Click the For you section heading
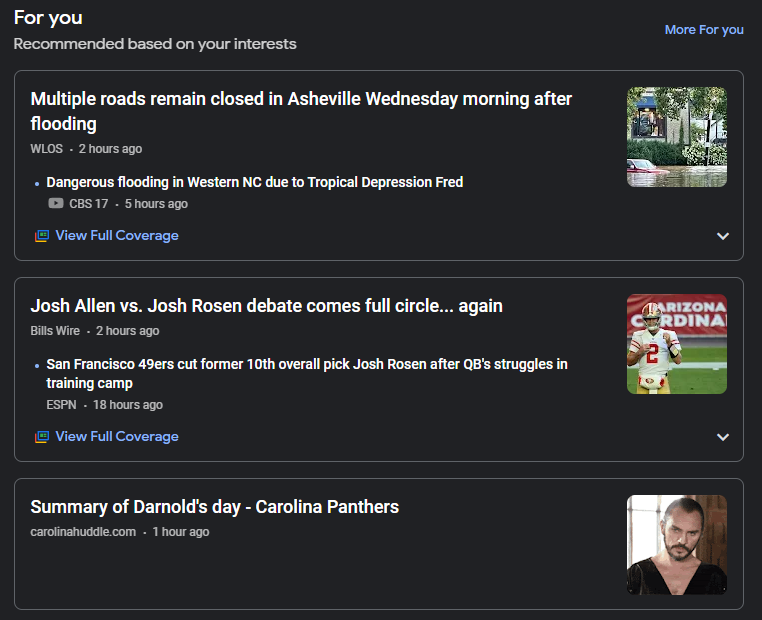762x620 pixels. (x=48, y=18)
